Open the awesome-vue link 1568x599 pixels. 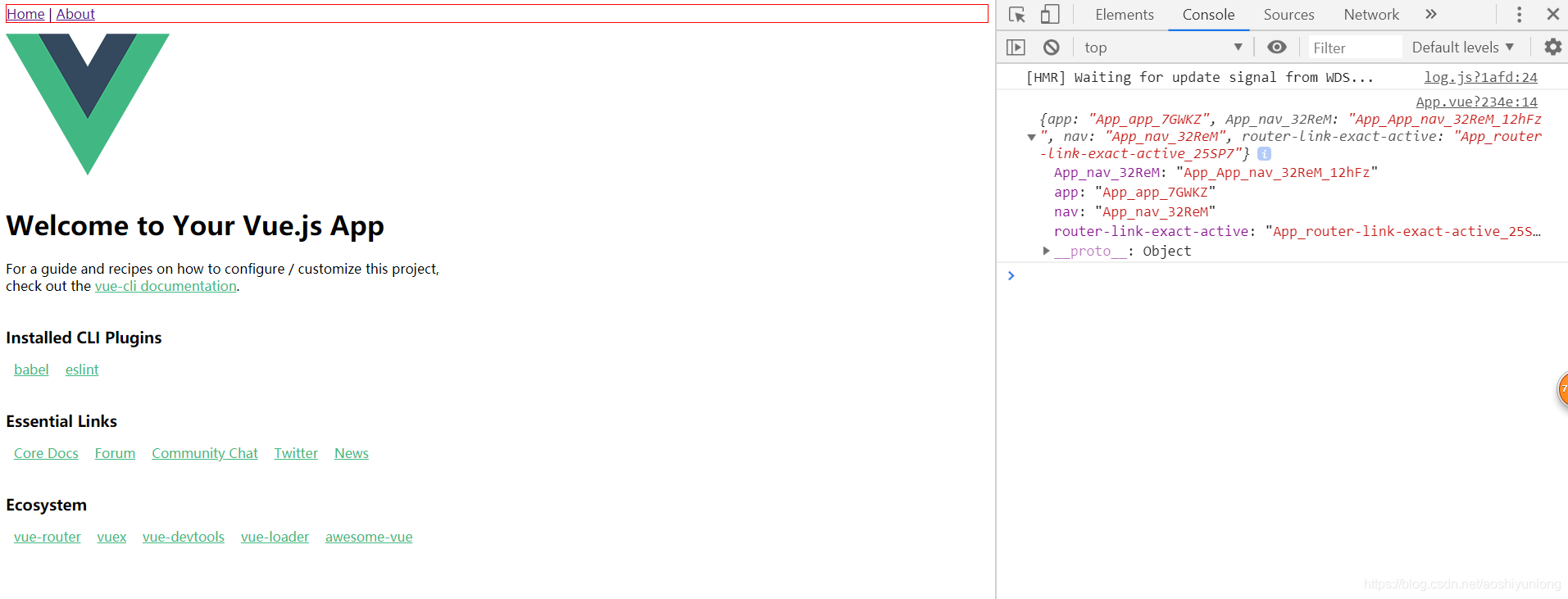pos(369,537)
